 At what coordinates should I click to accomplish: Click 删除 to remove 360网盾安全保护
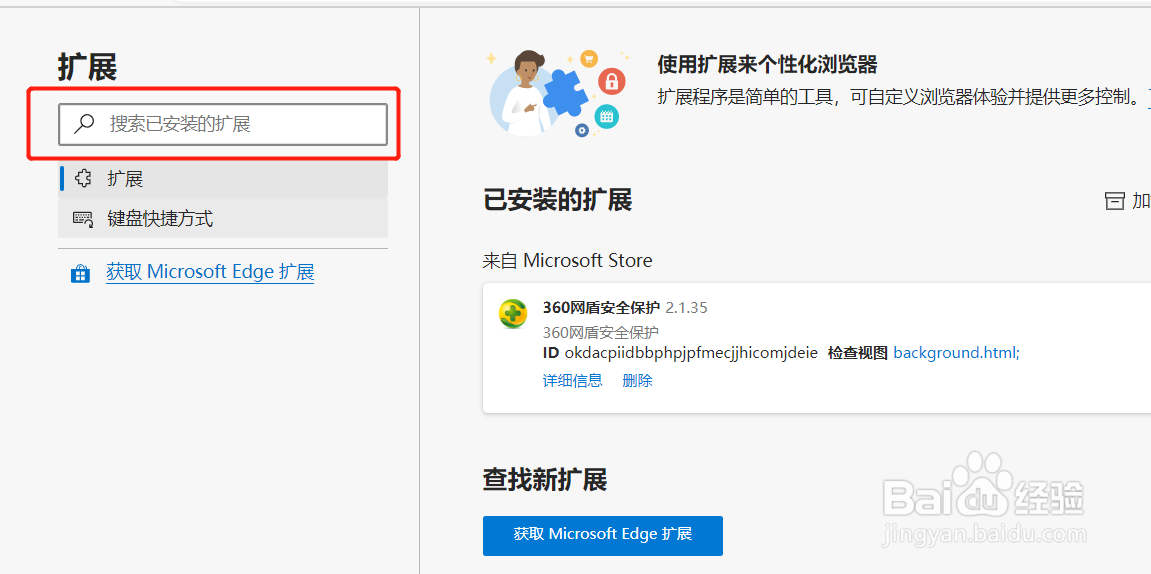[637, 380]
